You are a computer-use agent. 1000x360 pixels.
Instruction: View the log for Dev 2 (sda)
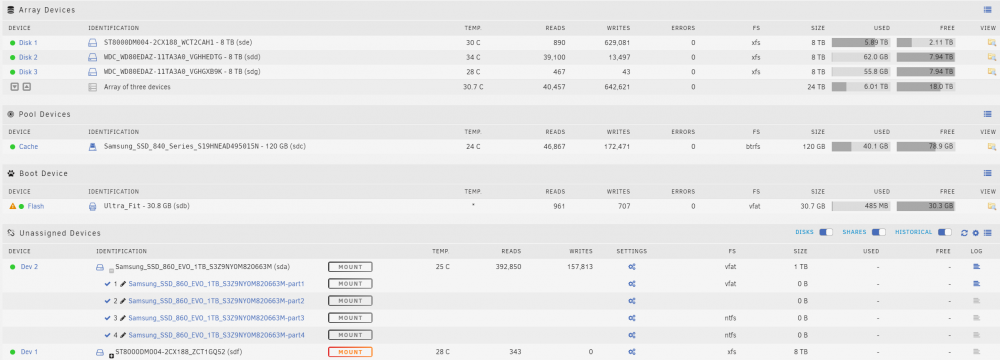[x=976, y=267]
